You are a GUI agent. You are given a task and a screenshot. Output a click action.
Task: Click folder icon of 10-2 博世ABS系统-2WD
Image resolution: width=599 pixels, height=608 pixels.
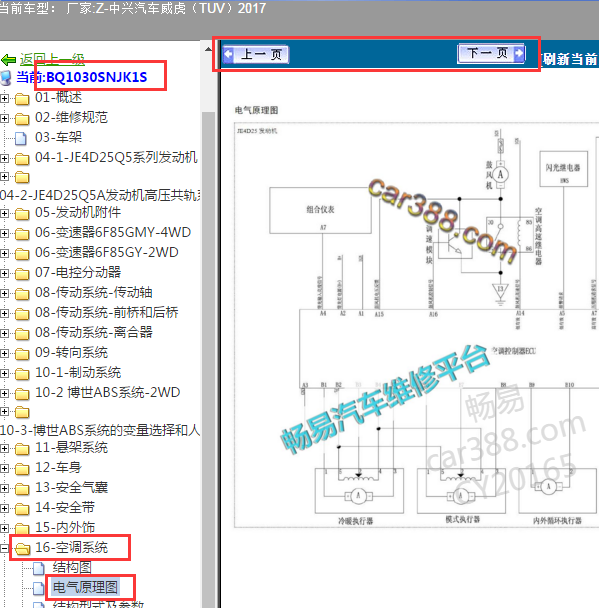click(x=22, y=394)
